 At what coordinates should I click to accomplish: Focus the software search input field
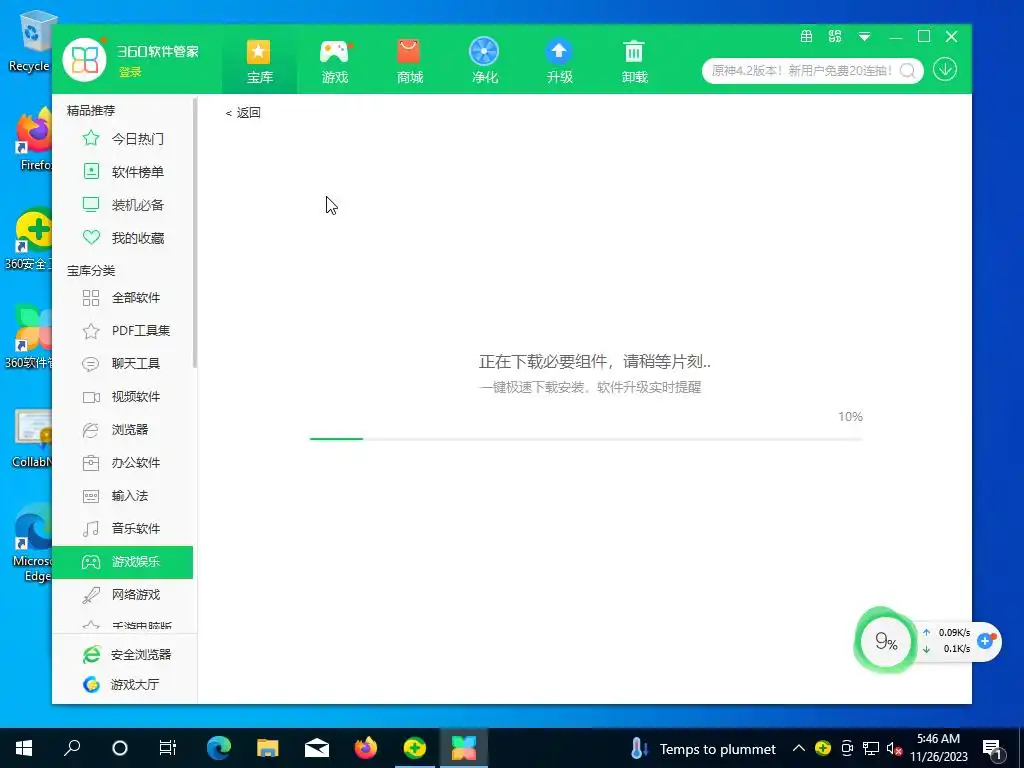click(x=801, y=71)
